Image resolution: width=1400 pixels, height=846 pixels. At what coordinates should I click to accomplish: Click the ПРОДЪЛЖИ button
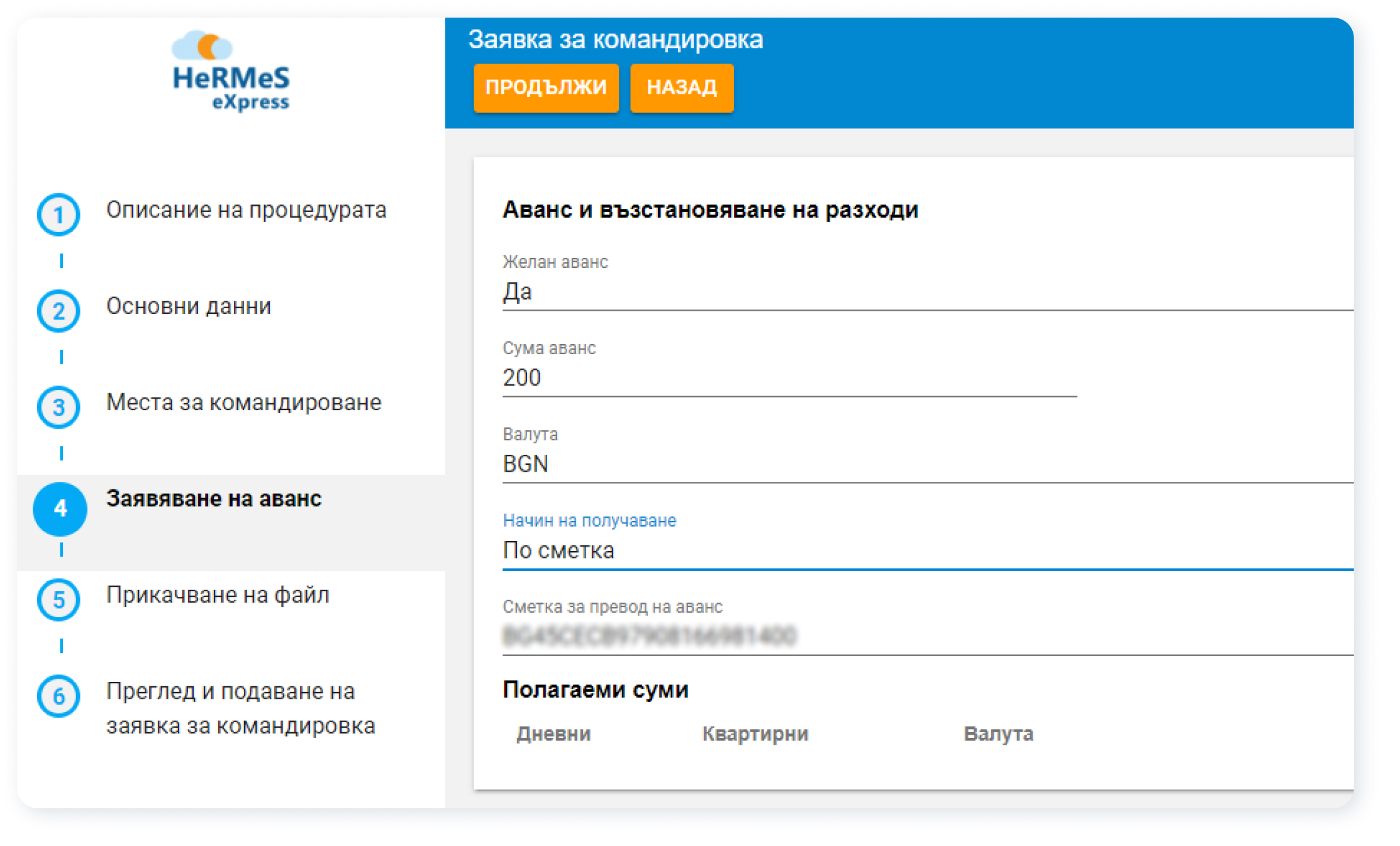[x=546, y=87]
